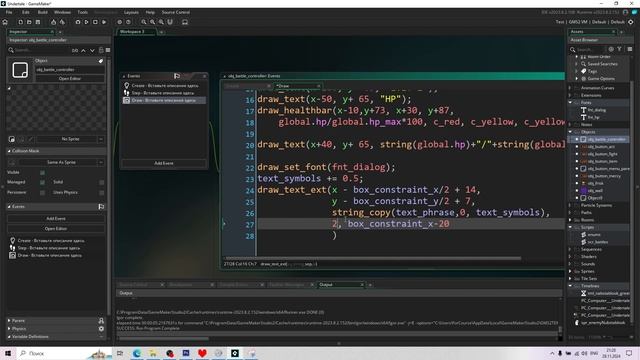Viewport: 640px width, 360px height.
Task: Toggle the Visible checkbox
Action: 42,173
